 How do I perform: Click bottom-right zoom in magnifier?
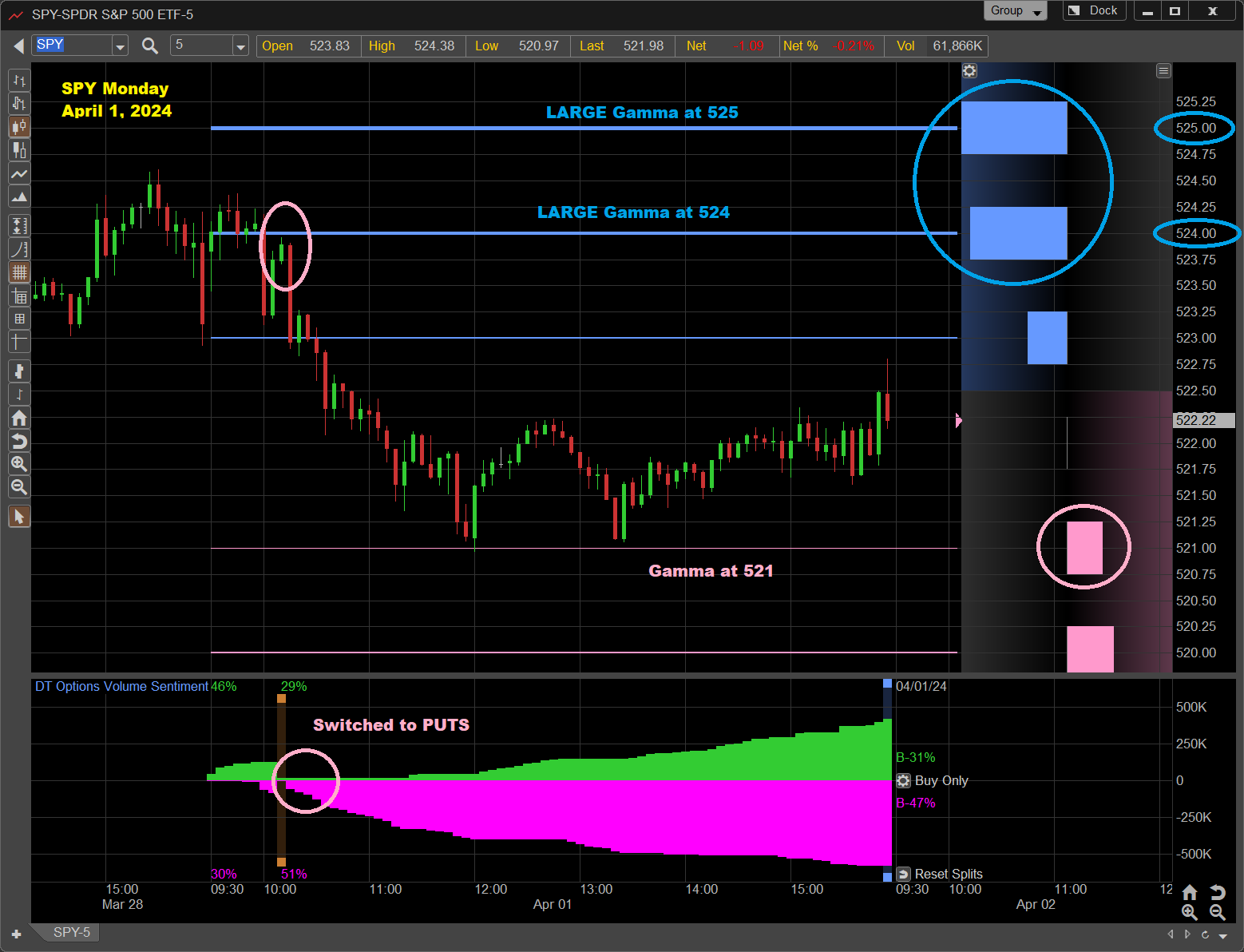[x=1190, y=912]
